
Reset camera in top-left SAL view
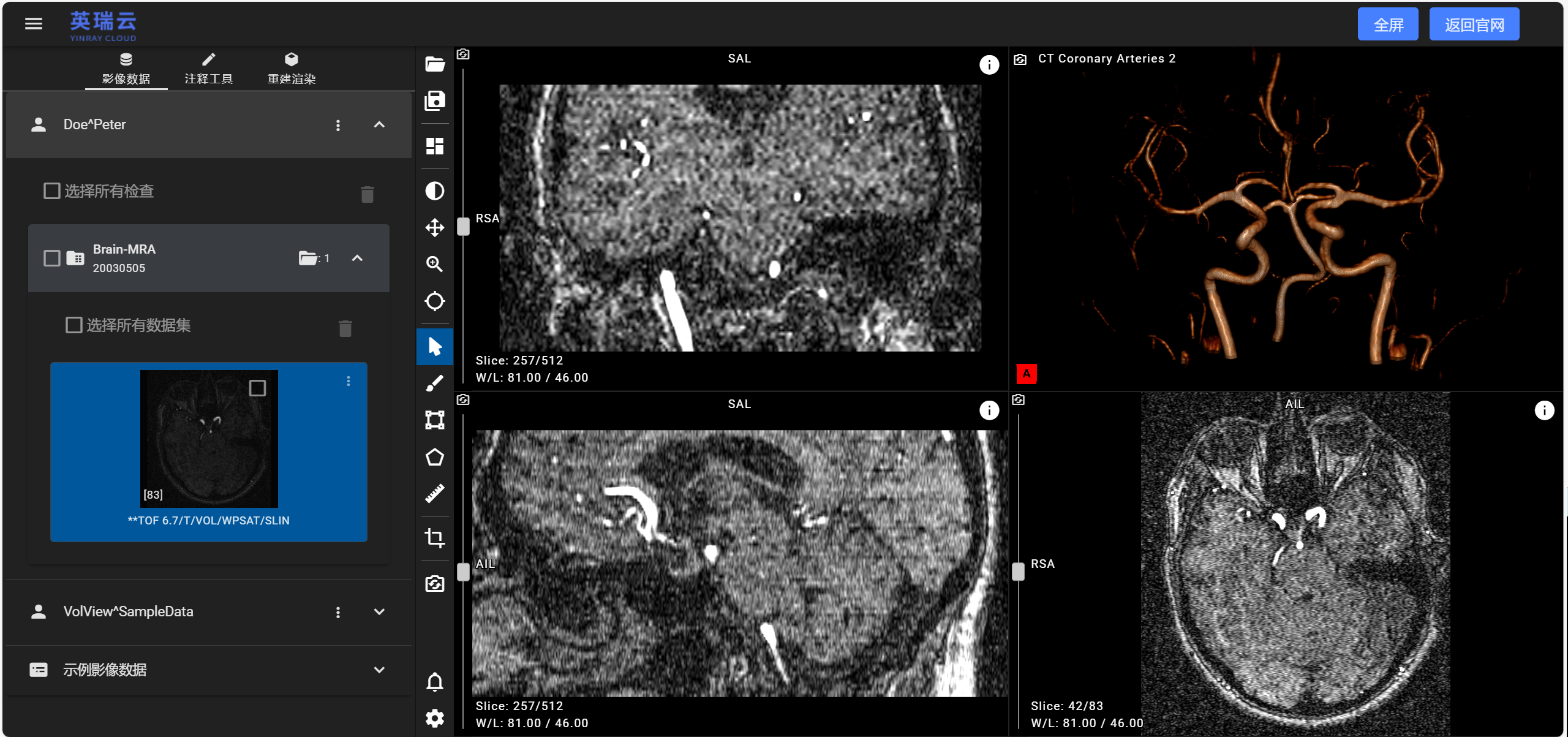point(463,55)
